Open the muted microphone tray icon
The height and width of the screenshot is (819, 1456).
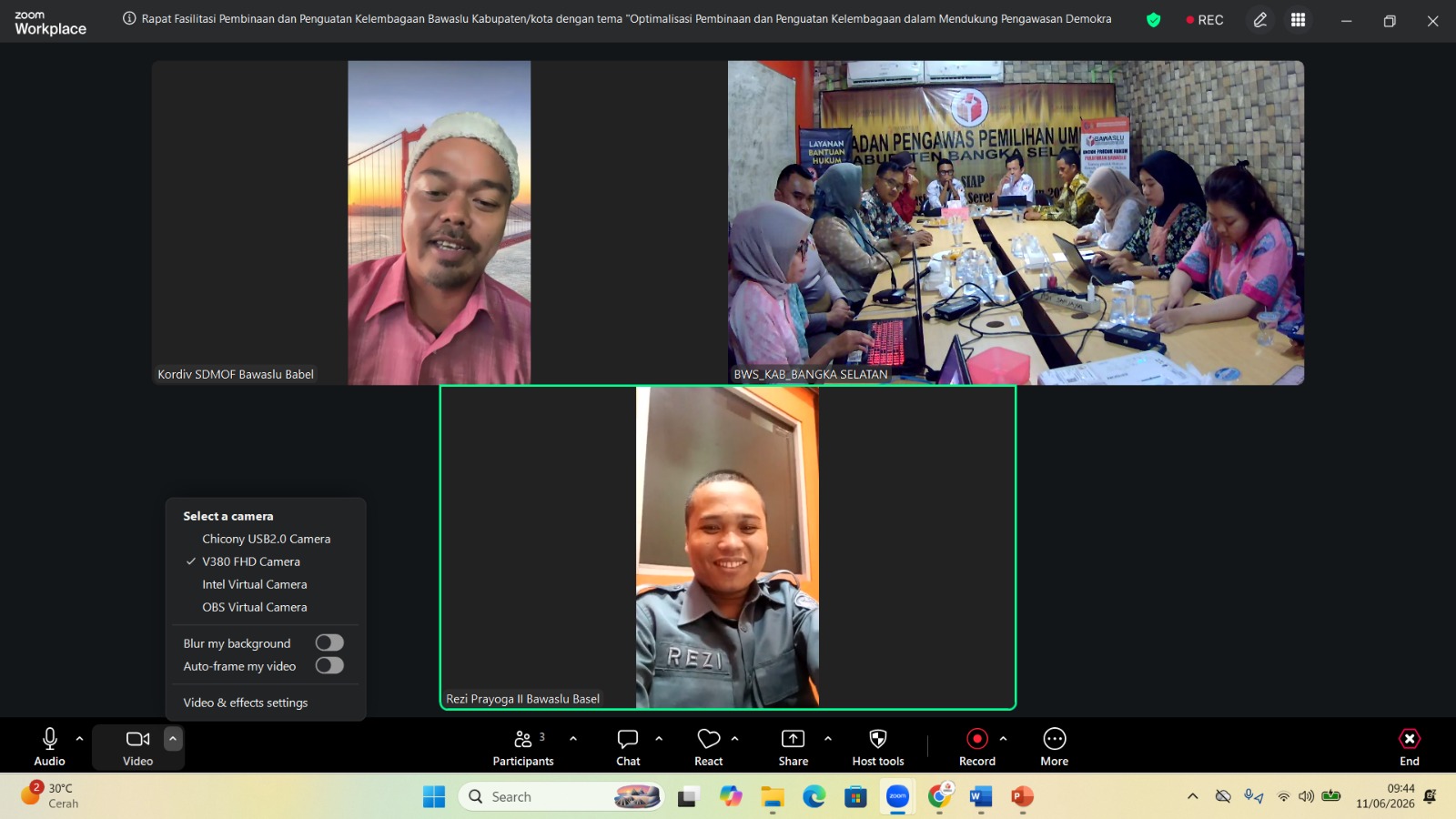[x=1254, y=796]
